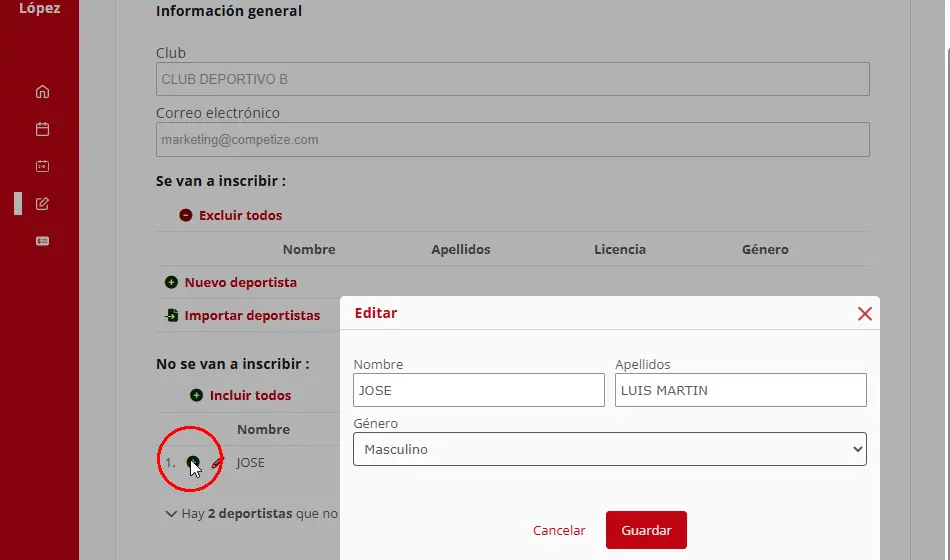Click the Cancelar link

click(559, 530)
